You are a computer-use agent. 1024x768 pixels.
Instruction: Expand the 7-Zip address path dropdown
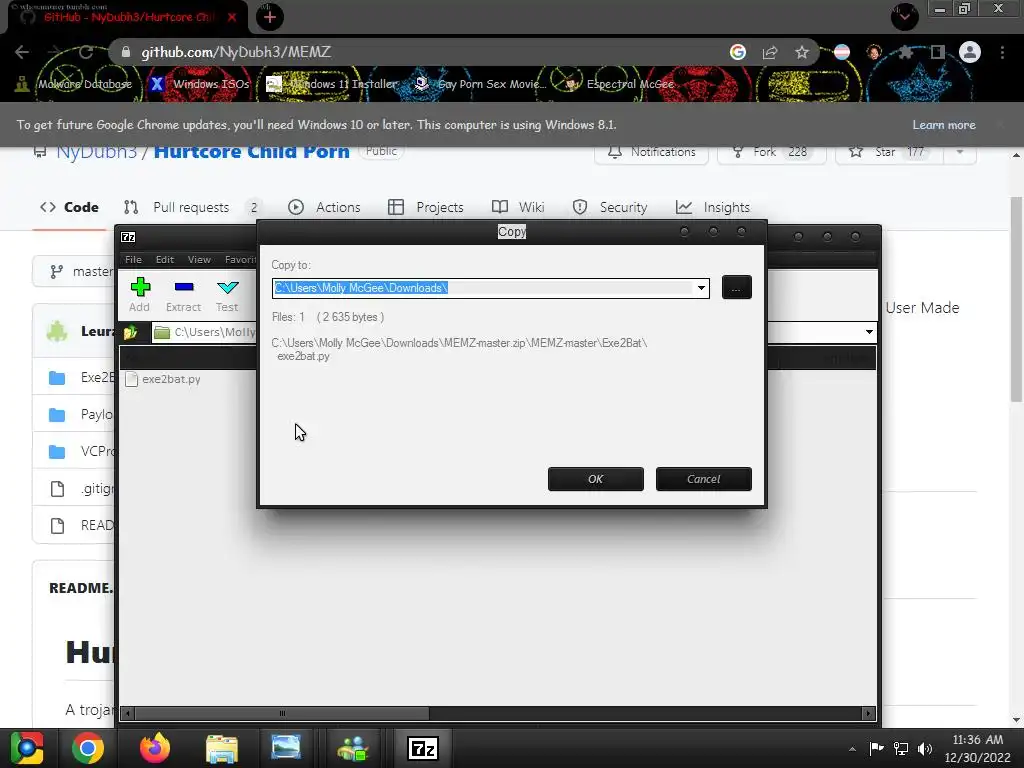pos(869,332)
